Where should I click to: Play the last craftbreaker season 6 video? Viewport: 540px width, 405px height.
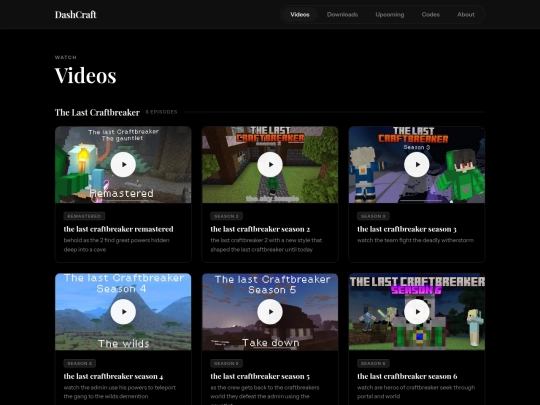point(417,312)
